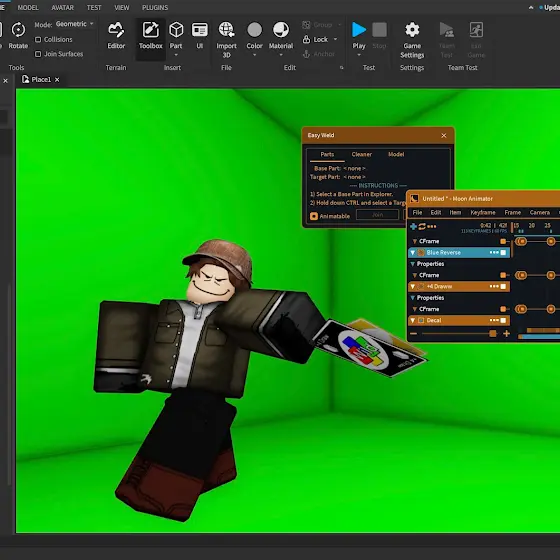Select the first keyframe on the top CFrame track
560x560 pixels.
click(521, 241)
